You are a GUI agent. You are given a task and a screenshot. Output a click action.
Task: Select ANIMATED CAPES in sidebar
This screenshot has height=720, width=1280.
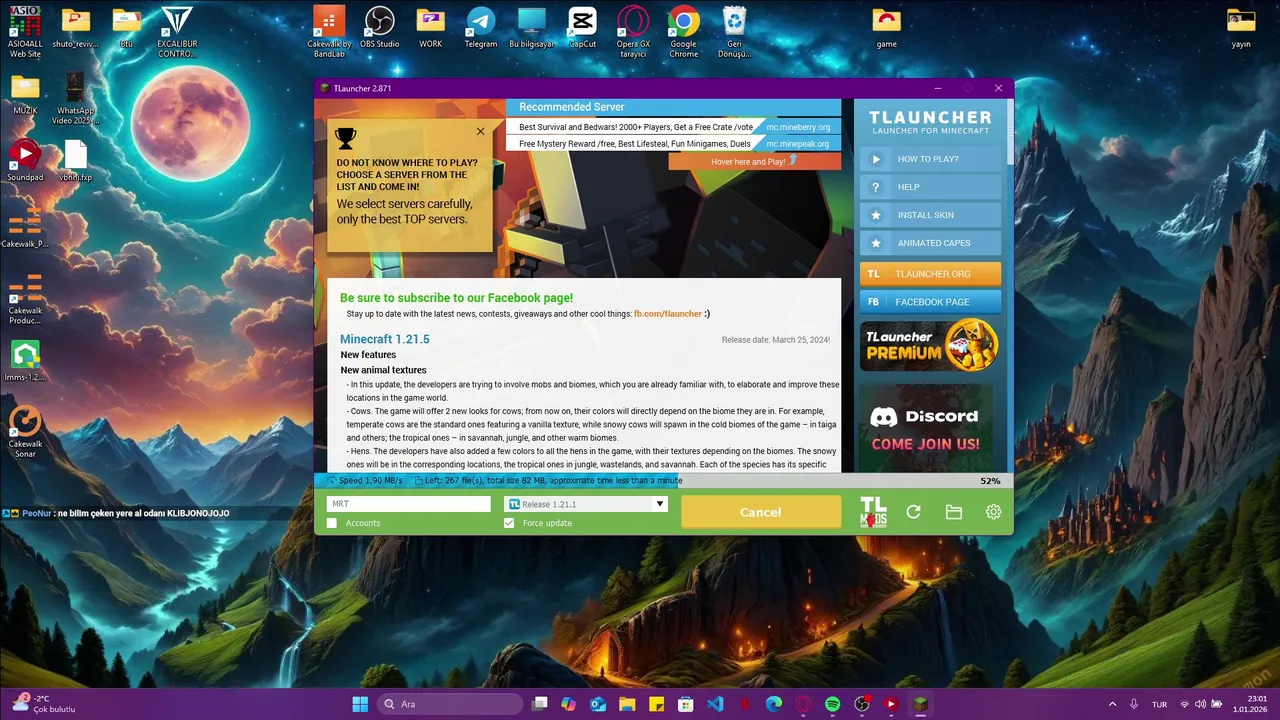(930, 243)
